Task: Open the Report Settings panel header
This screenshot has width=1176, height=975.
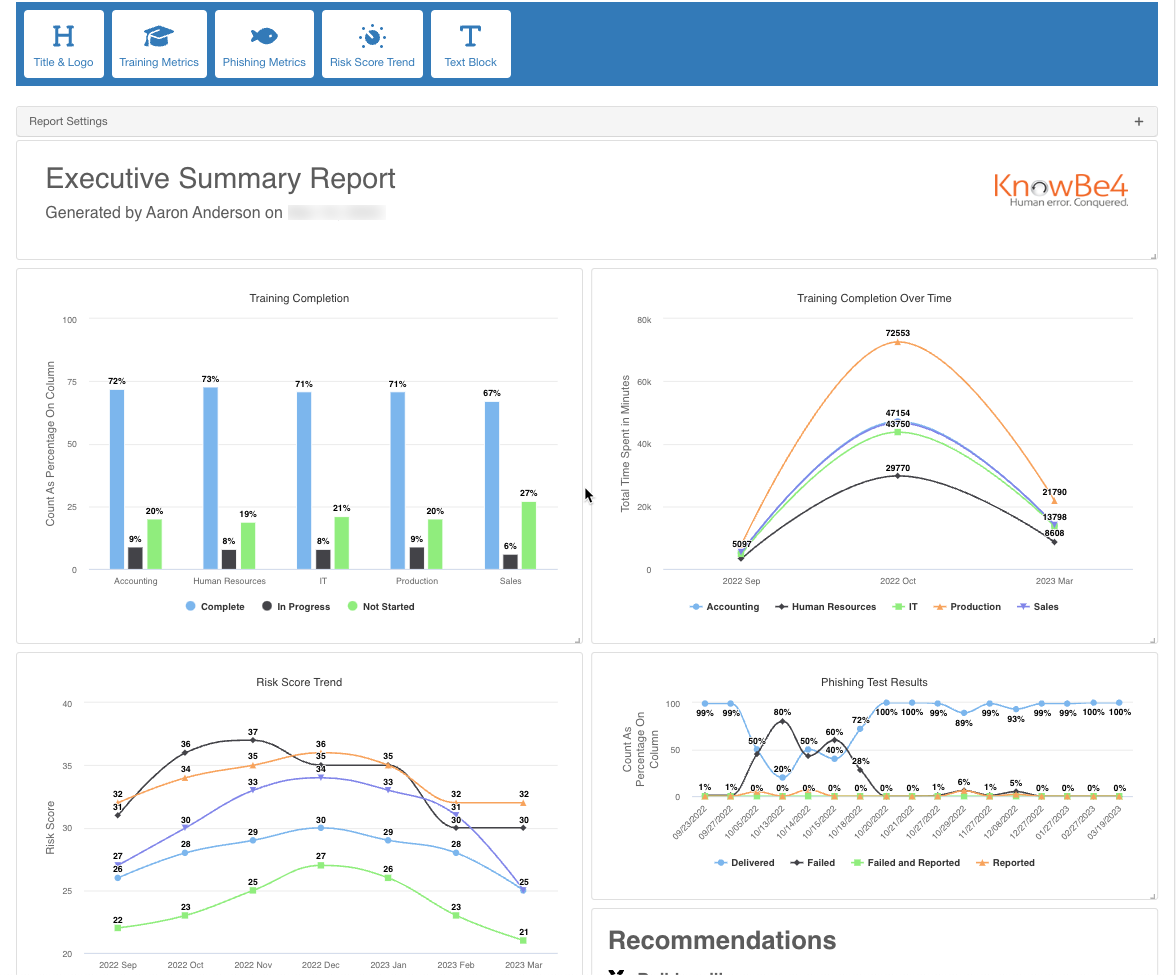Action: (x=67, y=121)
